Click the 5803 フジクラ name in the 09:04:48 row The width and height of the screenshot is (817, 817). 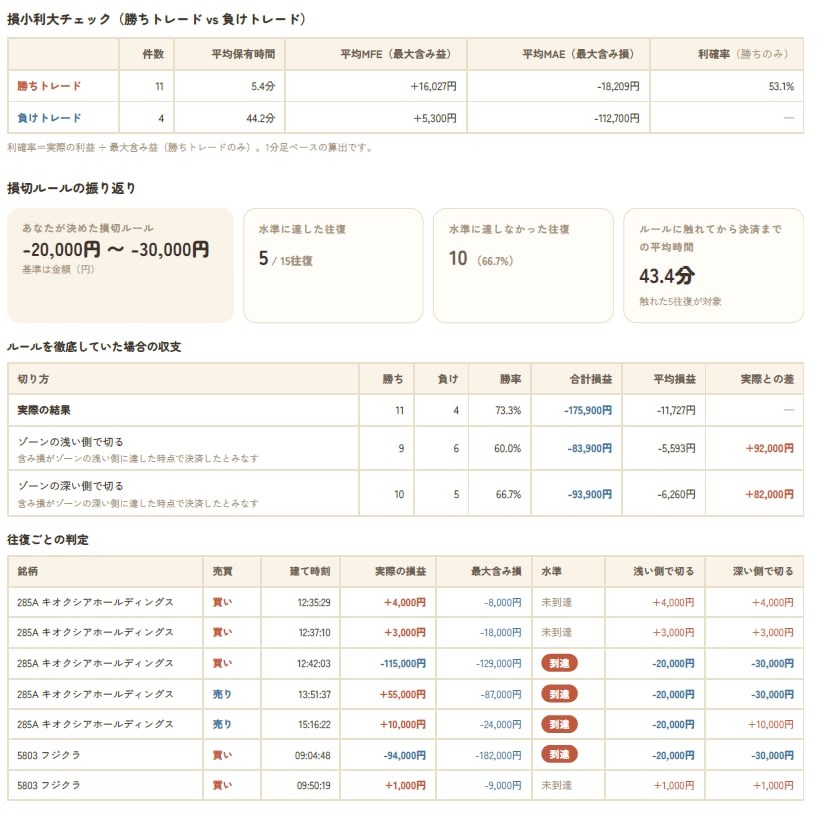[x=49, y=756]
